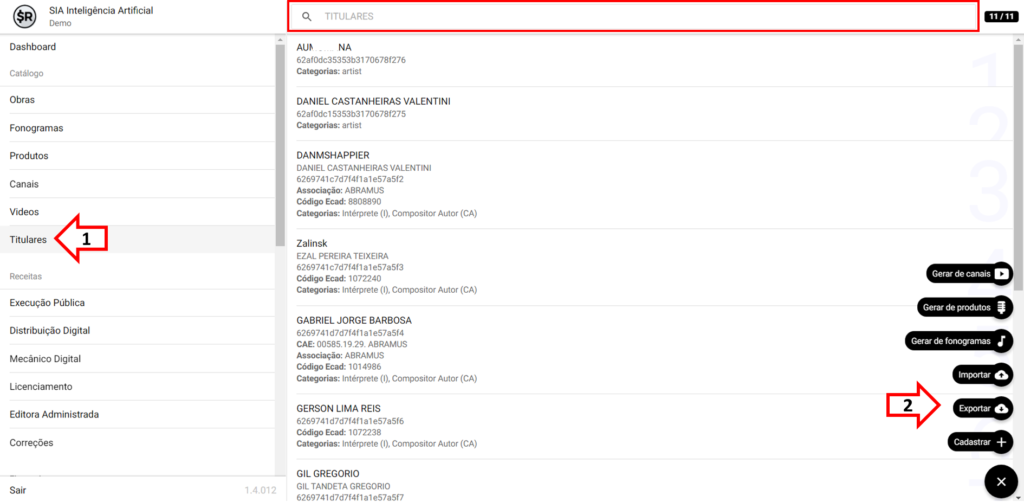Image resolution: width=1024 pixels, height=502 pixels.
Task: Click the plus icon on Cadastrar
Action: [1001, 442]
